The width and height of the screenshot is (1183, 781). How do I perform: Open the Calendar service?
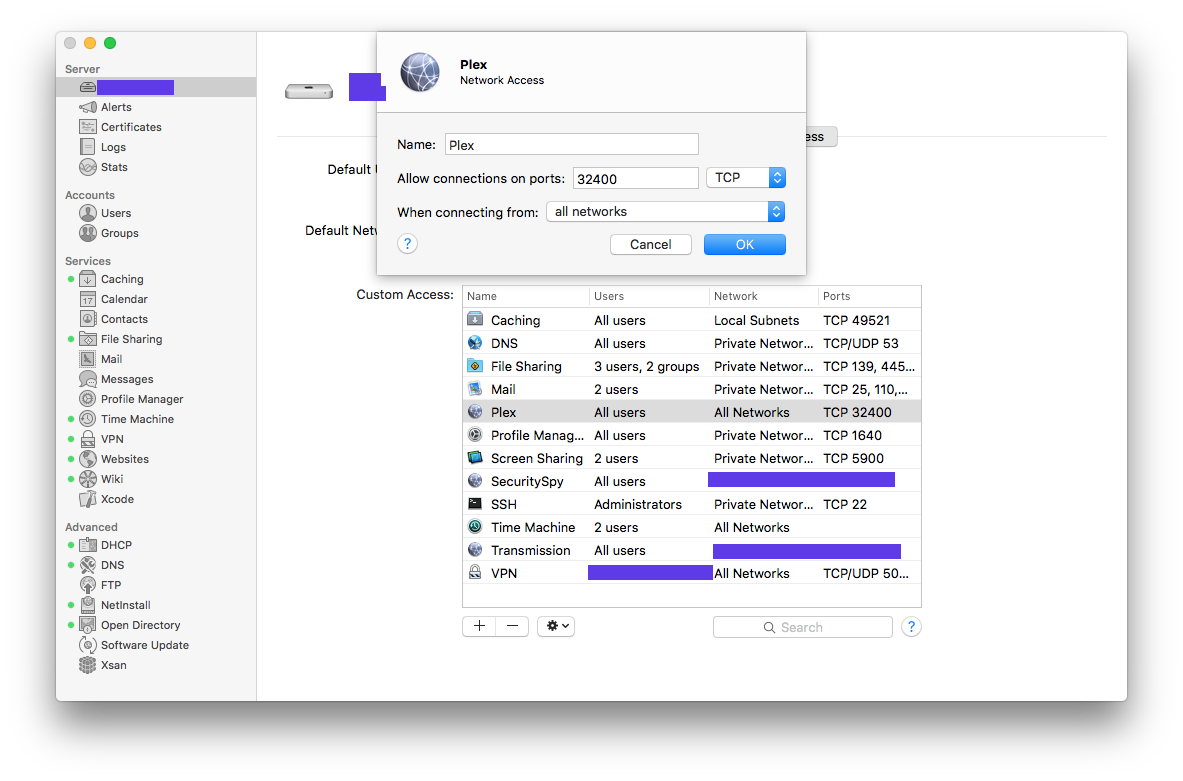point(124,299)
